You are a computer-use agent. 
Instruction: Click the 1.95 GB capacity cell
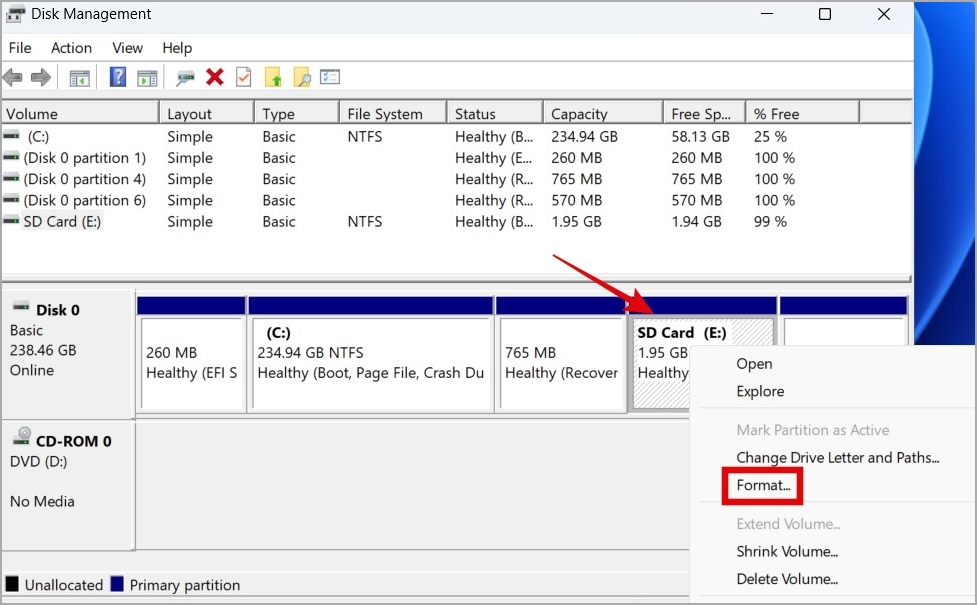(x=576, y=221)
